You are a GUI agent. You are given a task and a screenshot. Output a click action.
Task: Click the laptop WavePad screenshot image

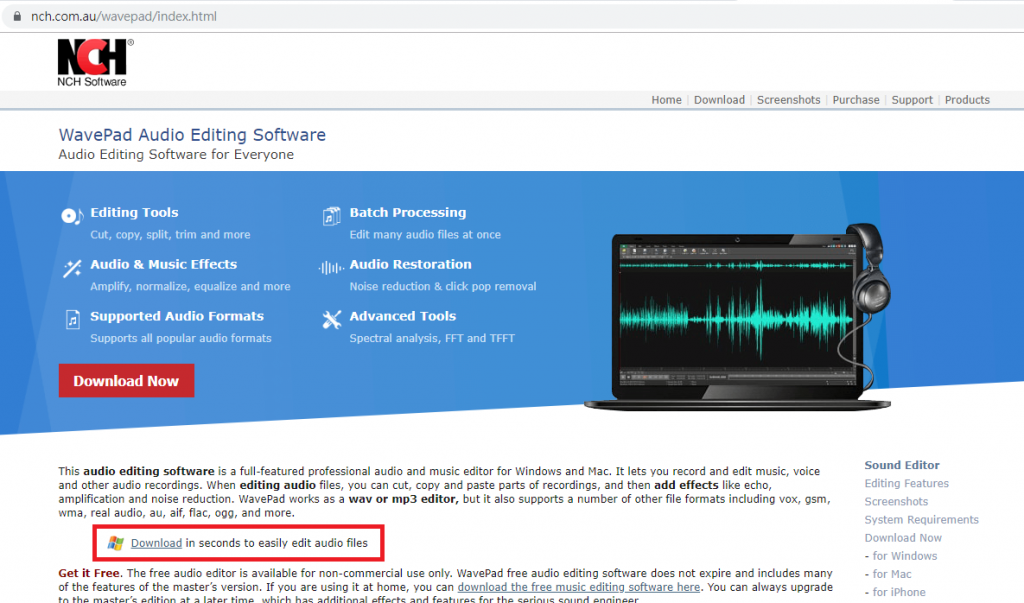738,318
